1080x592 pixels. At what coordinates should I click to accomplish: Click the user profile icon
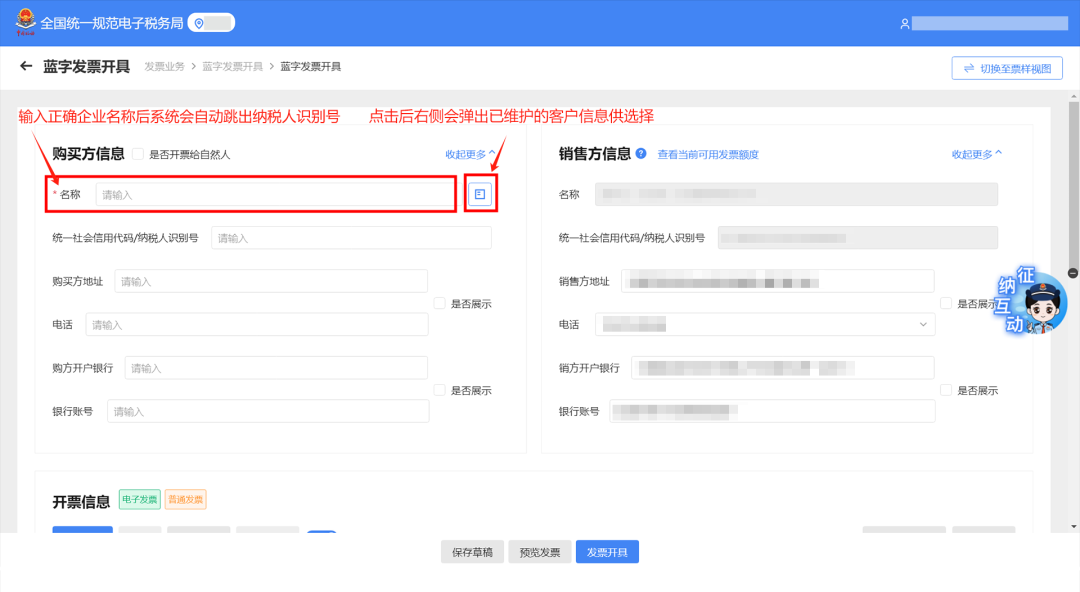click(x=904, y=23)
